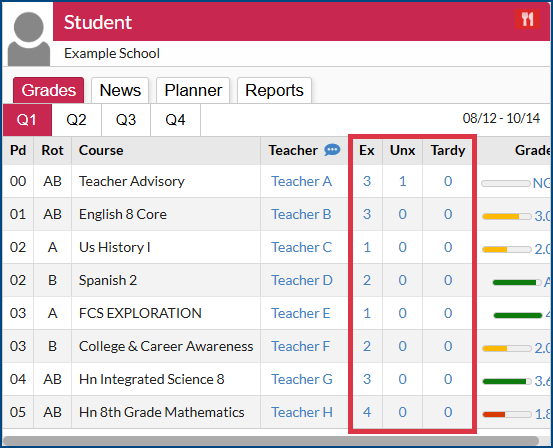Open the Planner tab
The width and height of the screenshot is (553, 448).
click(x=193, y=90)
